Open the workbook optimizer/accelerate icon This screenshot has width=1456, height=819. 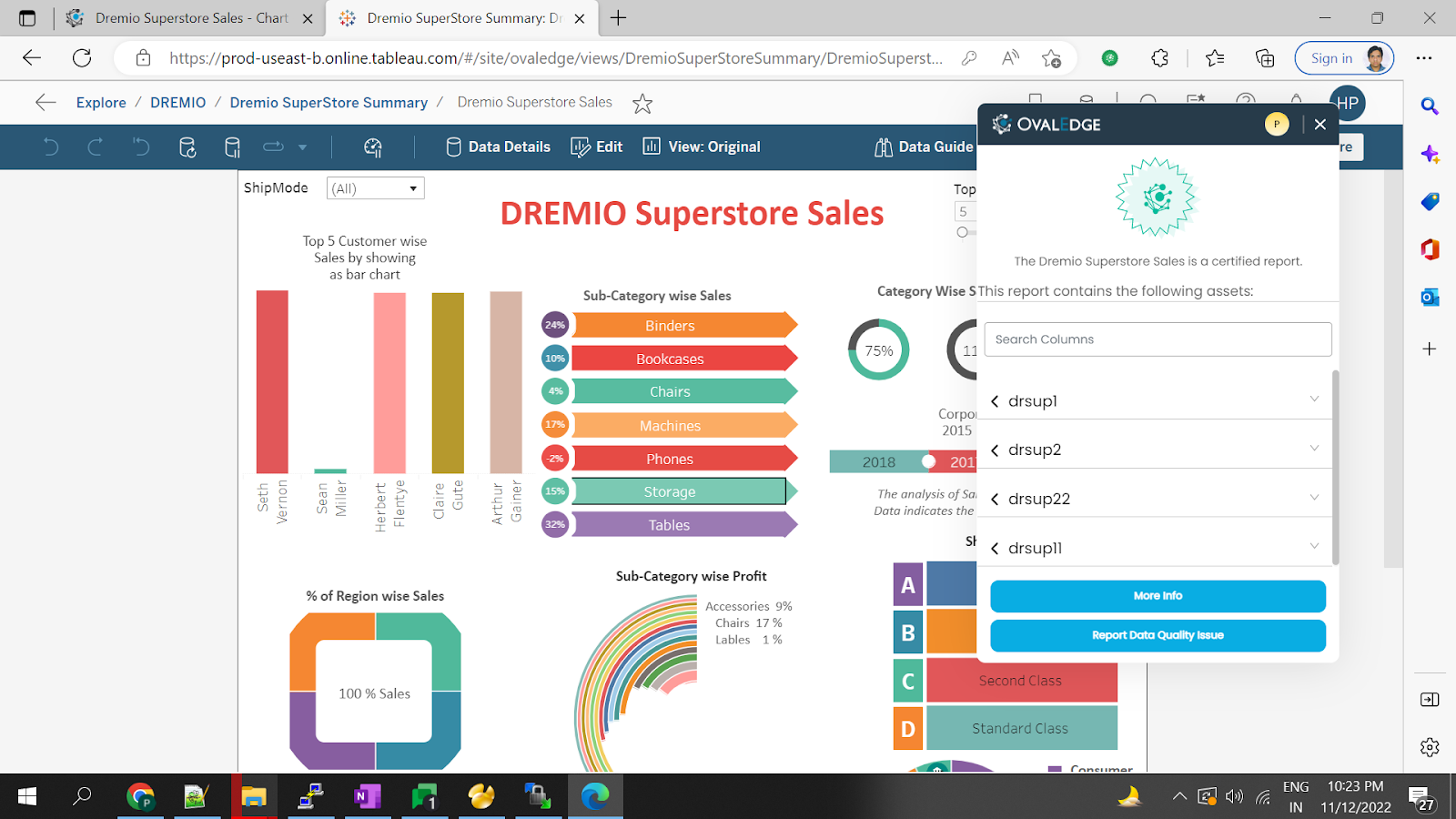pyautogui.click(x=373, y=147)
